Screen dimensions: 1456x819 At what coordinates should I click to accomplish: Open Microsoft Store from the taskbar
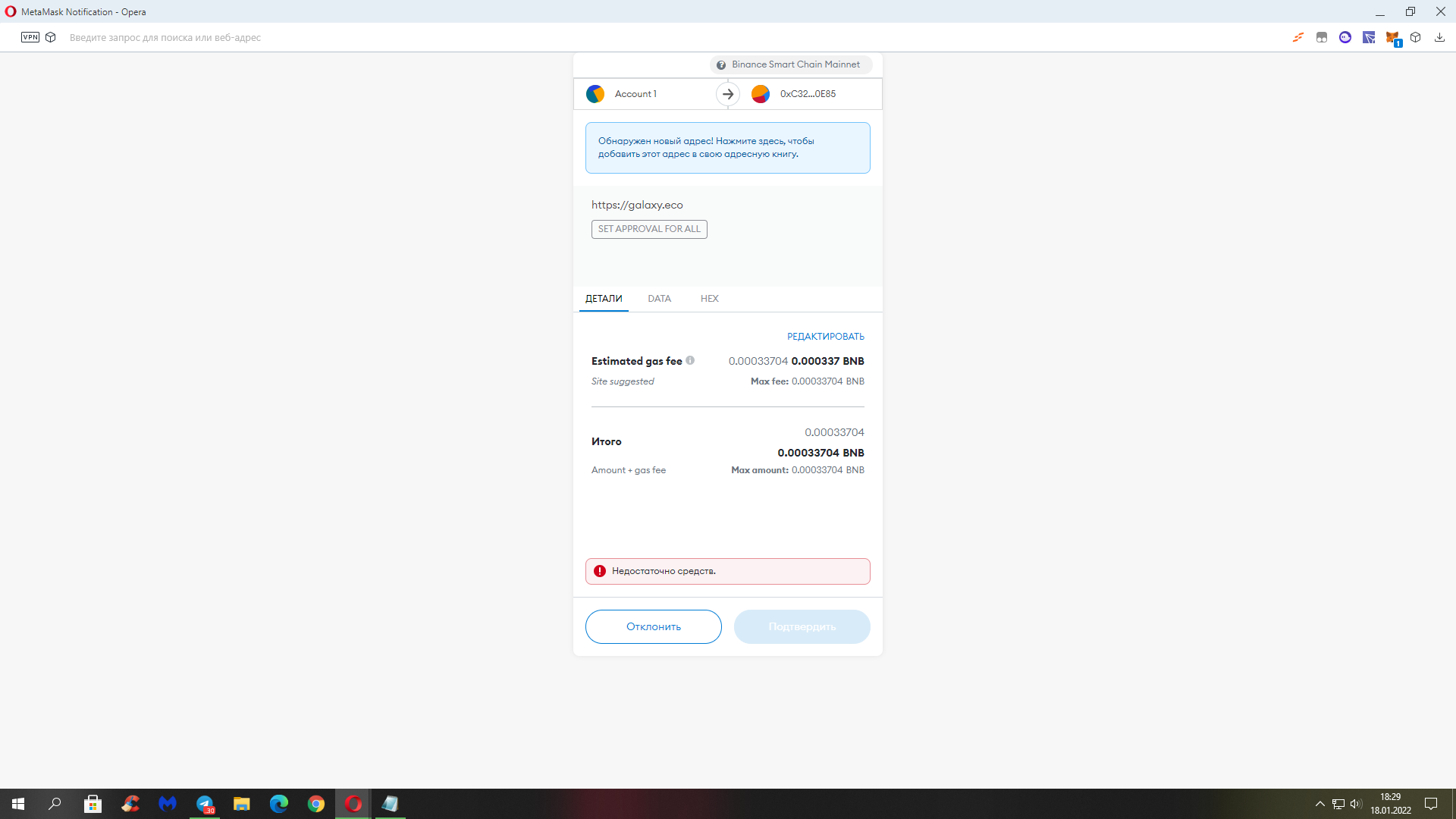(93, 804)
